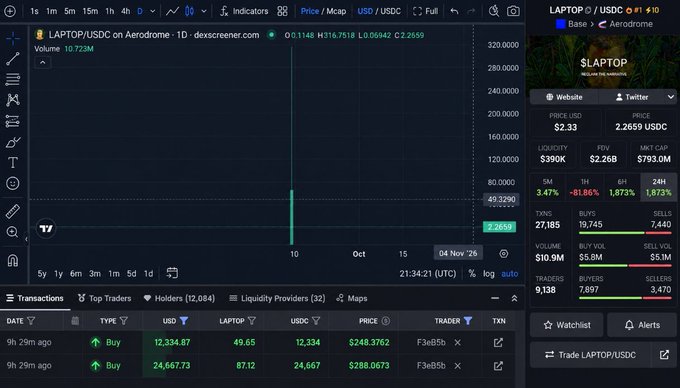Switch price column currency toggle
Viewport: 680px width, 388px height.
click(386, 321)
